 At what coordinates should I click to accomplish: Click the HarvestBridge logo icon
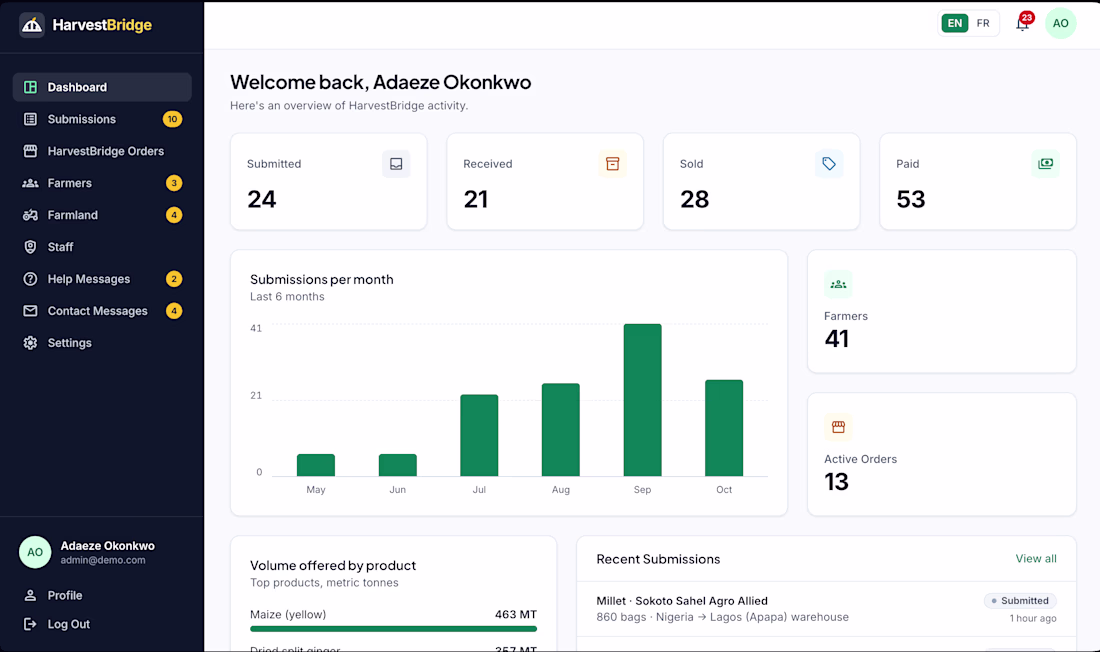pos(32,25)
